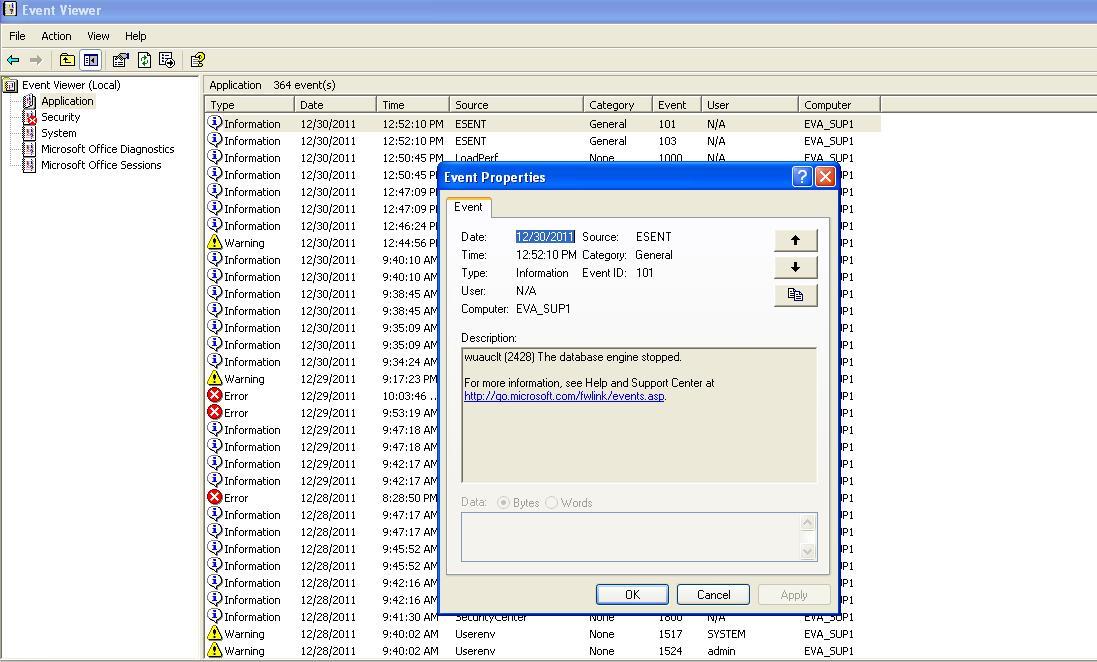Select the LoadPerf Information row
Viewport: 1097px width, 662px height.
[542, 158]
